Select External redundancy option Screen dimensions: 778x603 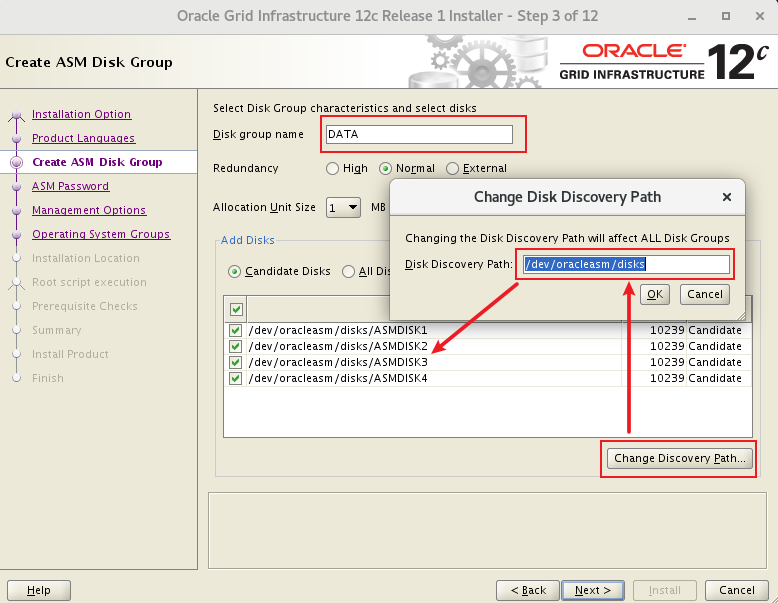(453, 169)
